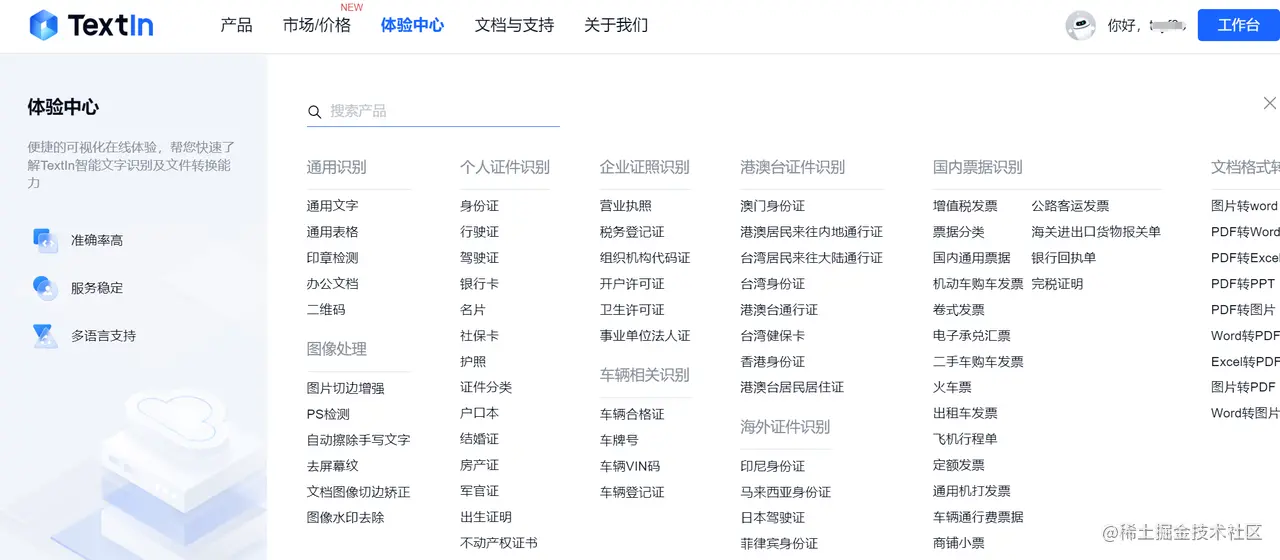Open 户口本 recognition

pos(479,413)
